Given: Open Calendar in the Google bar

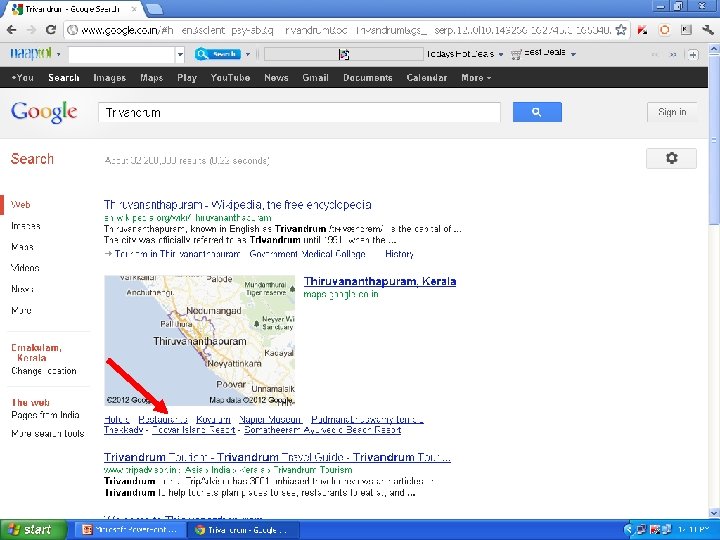Looking at the screenshot, I should [427, 78].
